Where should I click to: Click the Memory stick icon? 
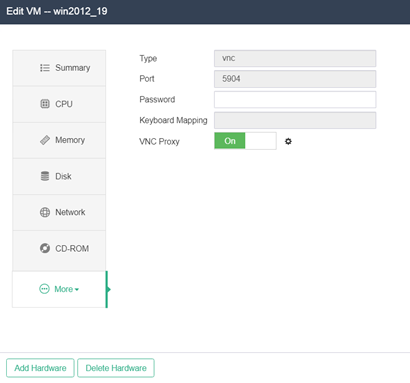45,140
